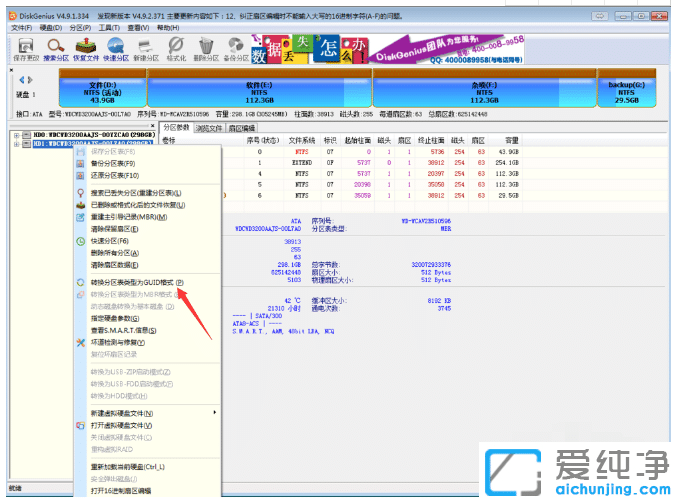Click the 新建分区 (New Partition) toolbar icon
The width and height of the screenshot is (679, 502).
pos(147,49)
